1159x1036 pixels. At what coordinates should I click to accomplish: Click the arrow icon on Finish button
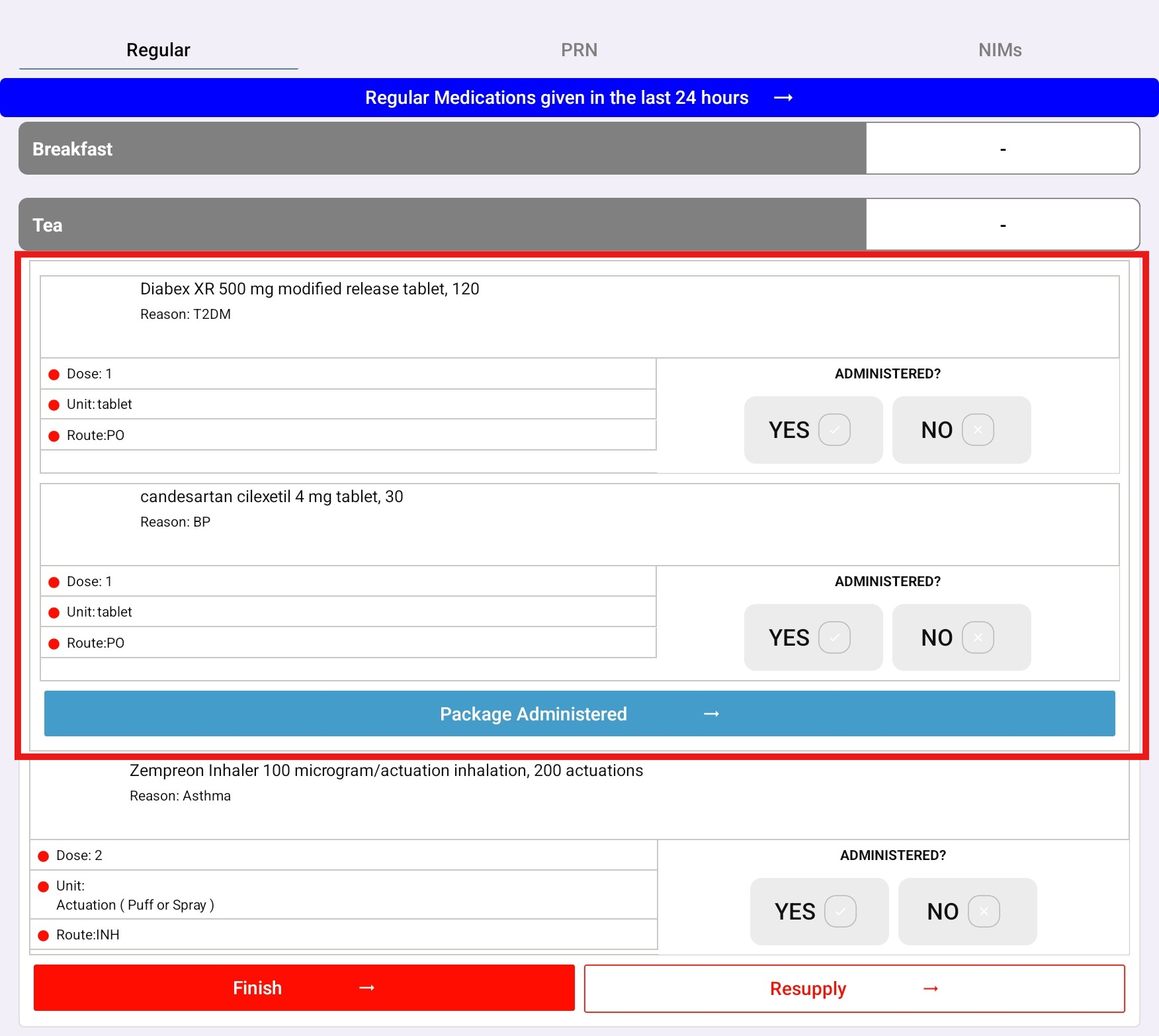click(x=366, y=988)
